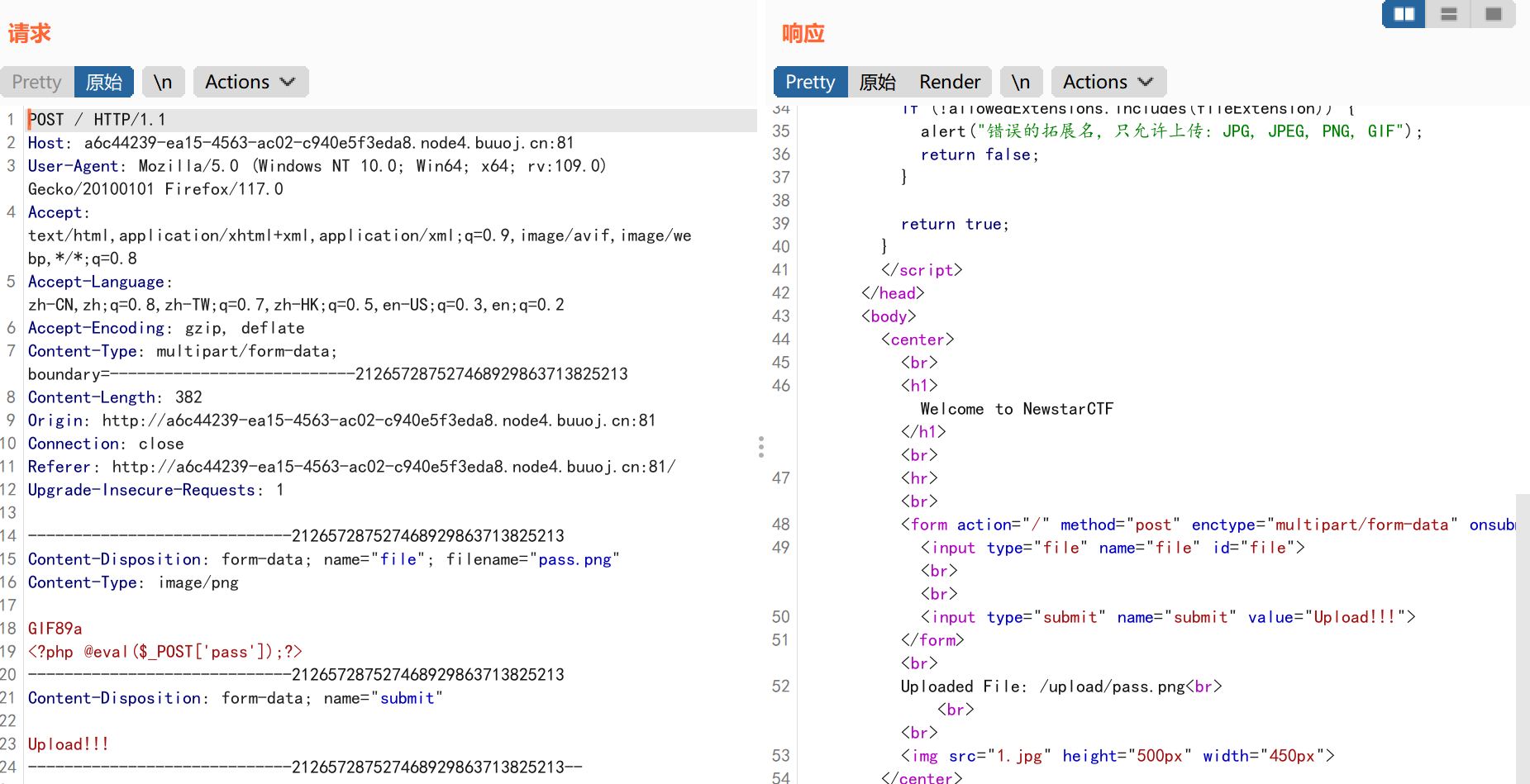Click the Upload!!! body value in request
The image size is (1530, 784).
(x=69, y=744)
